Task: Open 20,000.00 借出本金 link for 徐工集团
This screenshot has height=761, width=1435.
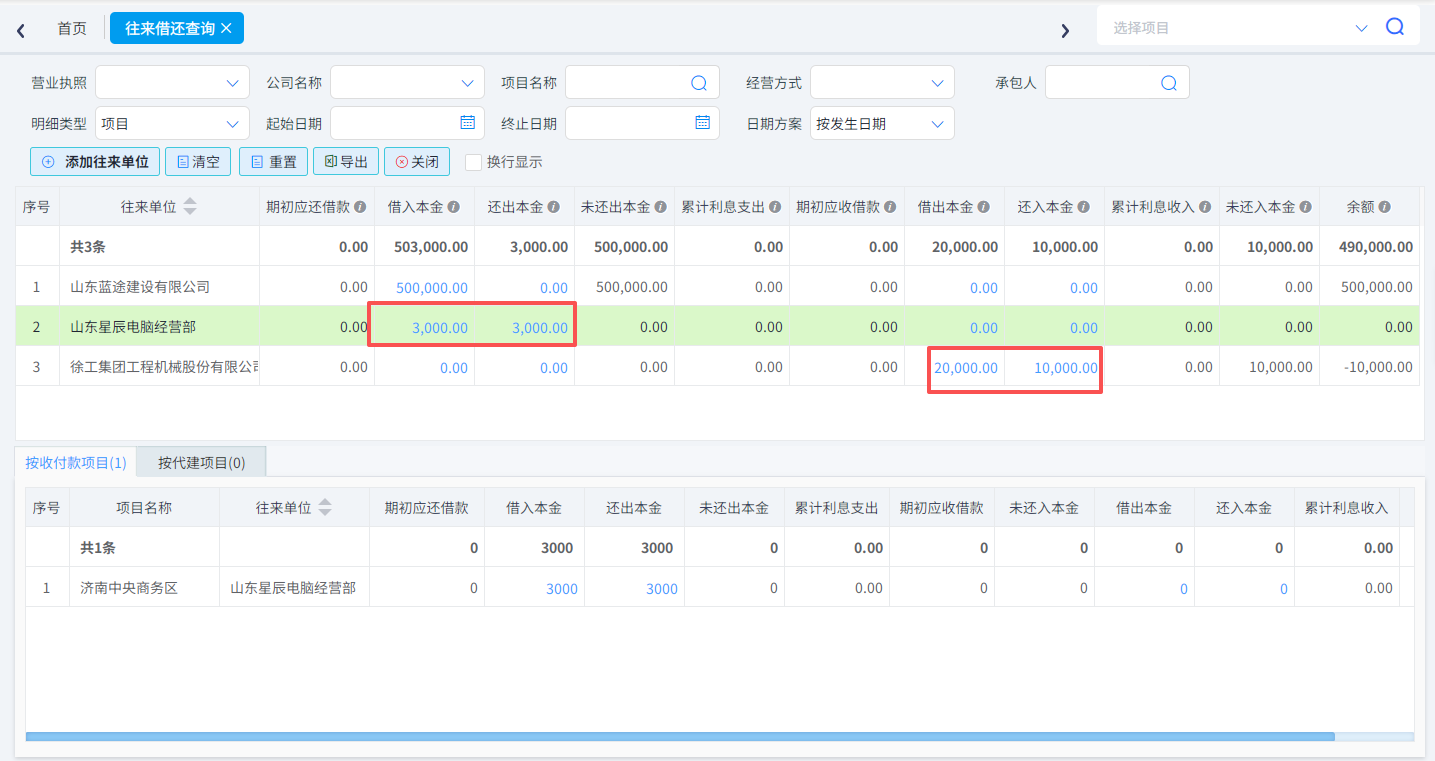Action: pos(966,367)
